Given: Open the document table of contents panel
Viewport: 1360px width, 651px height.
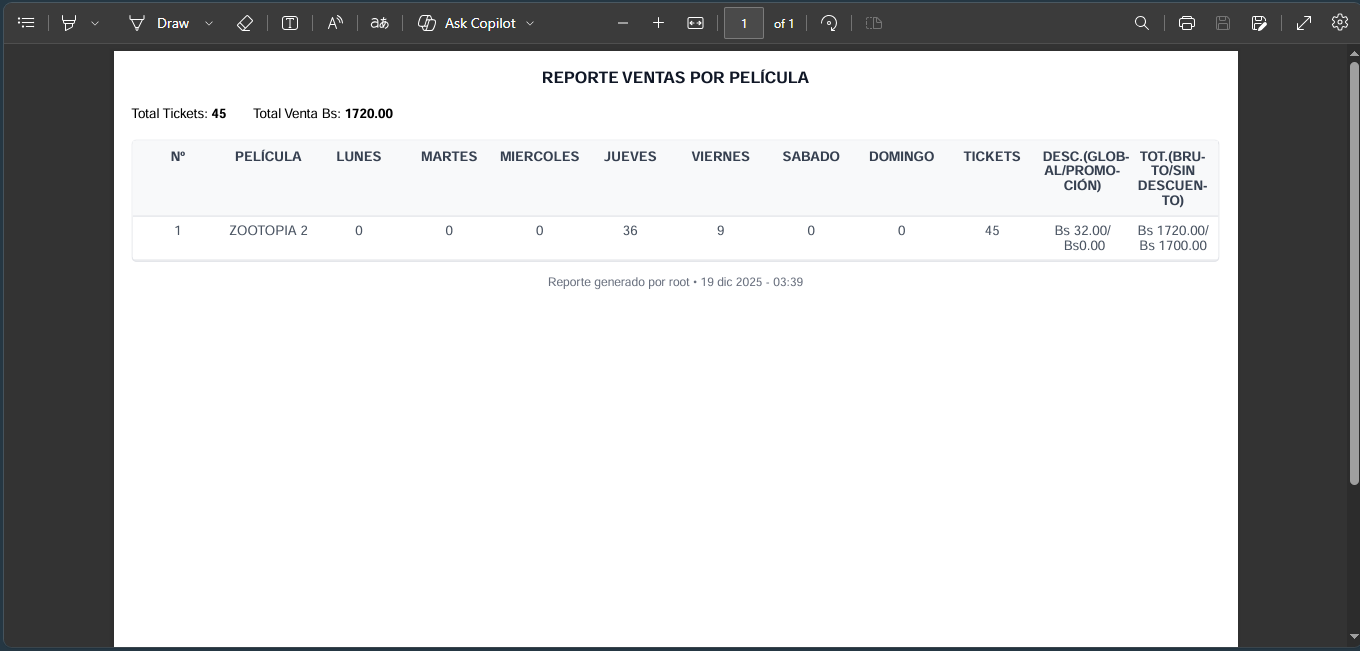Looking at the screenshot, I should [26, 22].
